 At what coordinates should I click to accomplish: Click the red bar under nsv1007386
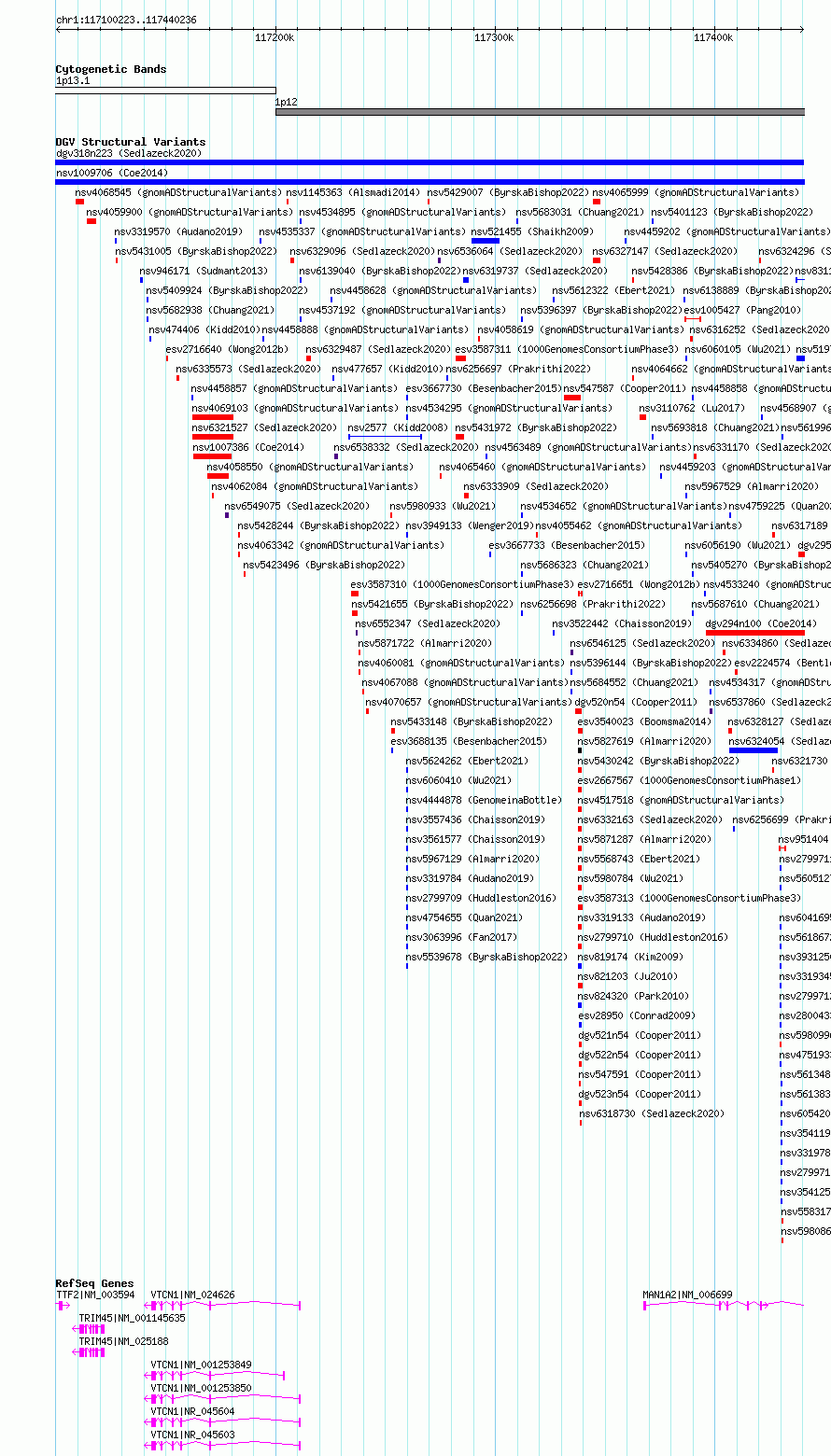212,456
